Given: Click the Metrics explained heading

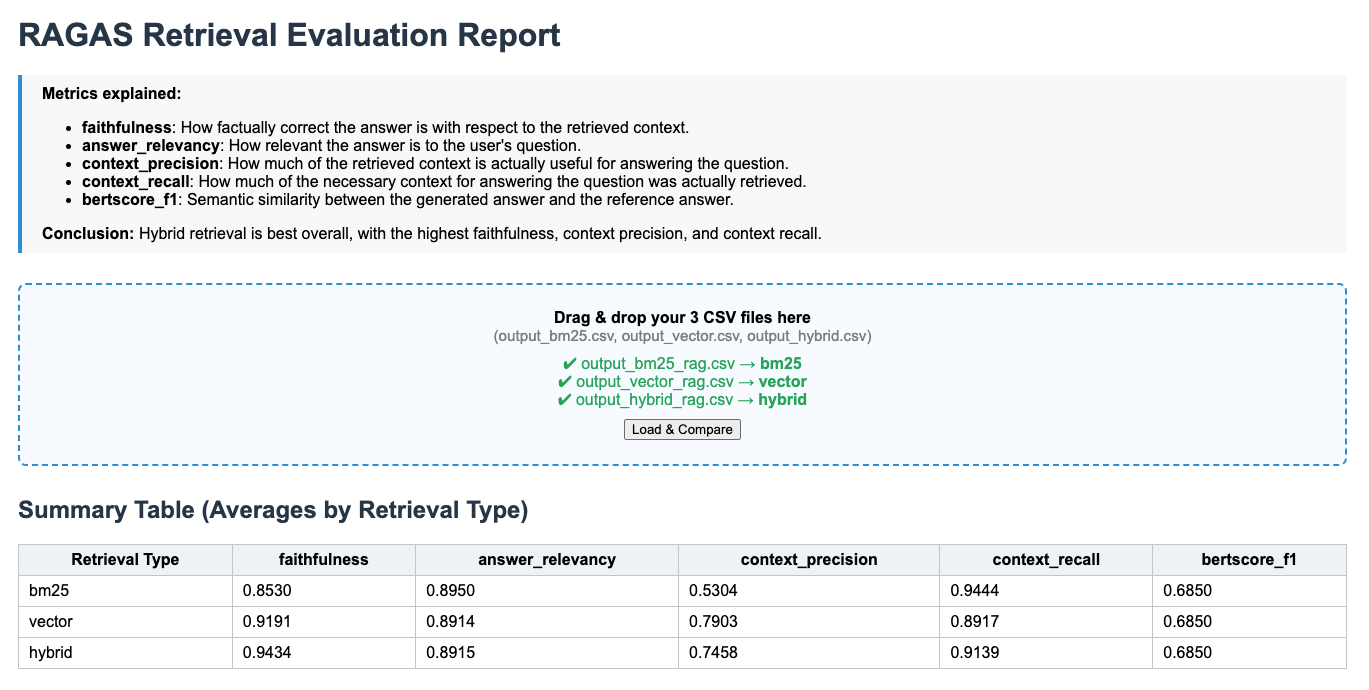Looking at the screenshot, I should tap(111, 93).
